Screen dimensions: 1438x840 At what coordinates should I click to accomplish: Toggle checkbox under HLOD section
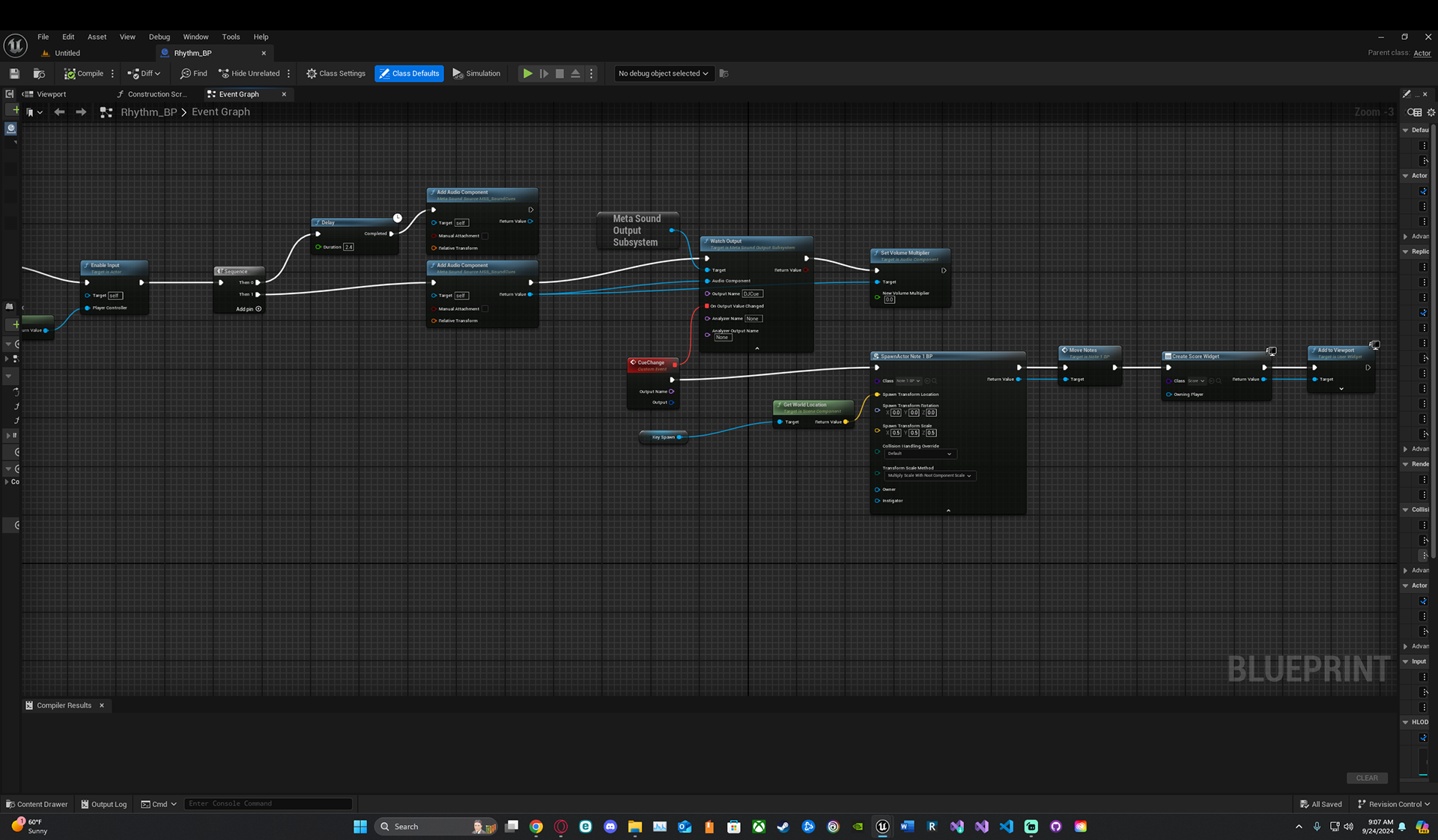(x=1424, y=738)
